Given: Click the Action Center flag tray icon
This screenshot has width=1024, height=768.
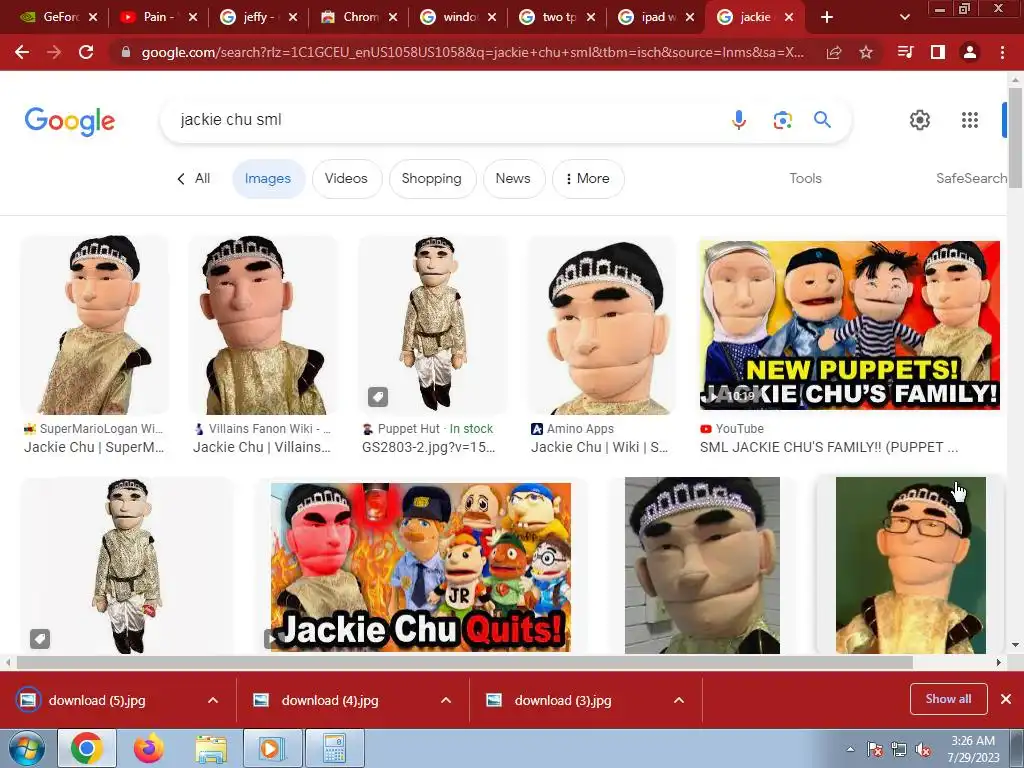Looking at the screenshot, I should click(x=874, y=750).
